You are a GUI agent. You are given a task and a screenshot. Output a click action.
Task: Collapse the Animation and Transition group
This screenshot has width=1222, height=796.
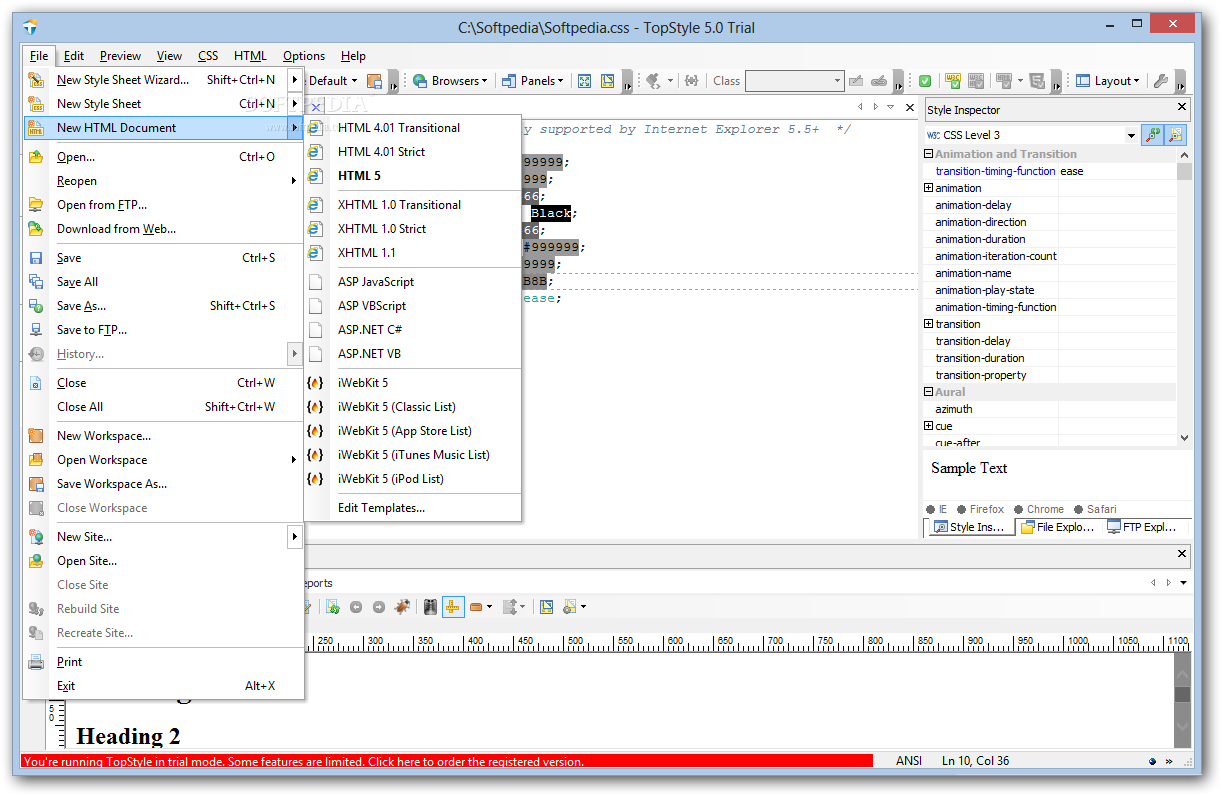[929, 154]
